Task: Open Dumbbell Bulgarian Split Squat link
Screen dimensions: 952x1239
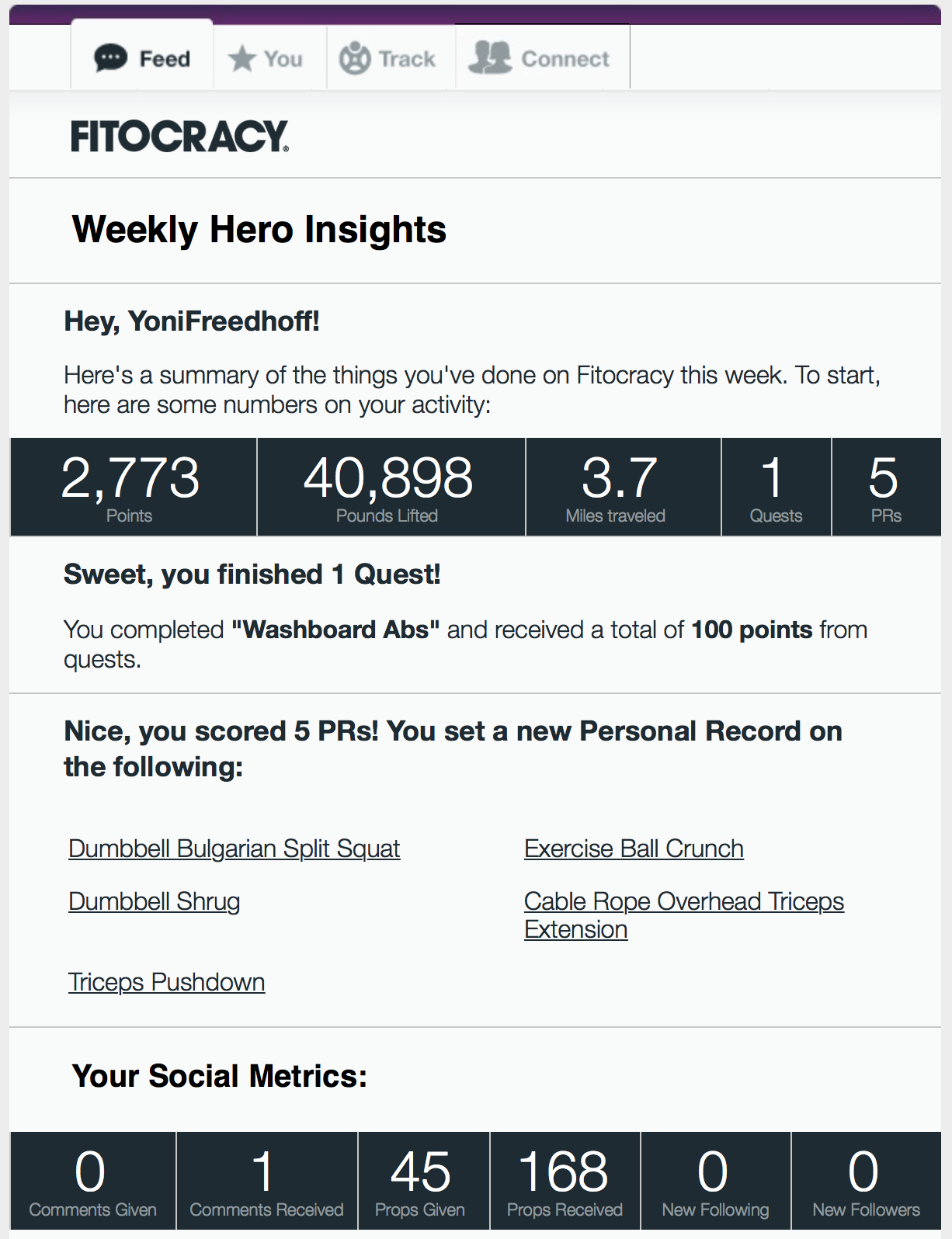Action: point(234,849)
